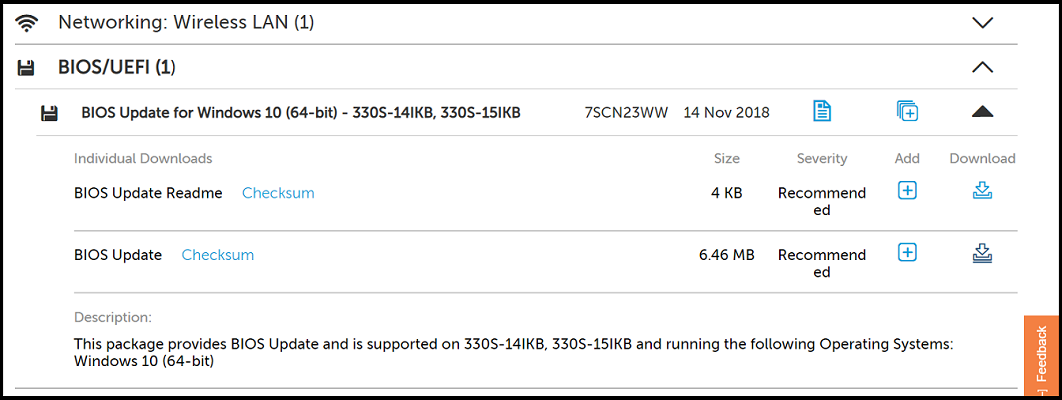This screenshot has height=400, width=1062.
Task: Add the 6.46 MB BIOS Update to list
Action: pos(907,253)
